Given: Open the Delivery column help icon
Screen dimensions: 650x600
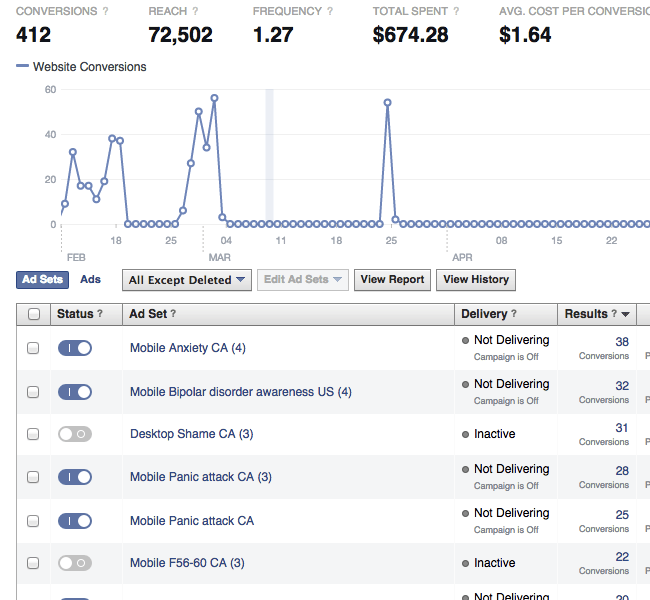Looking at the screenshot, I should coord(514,314).
